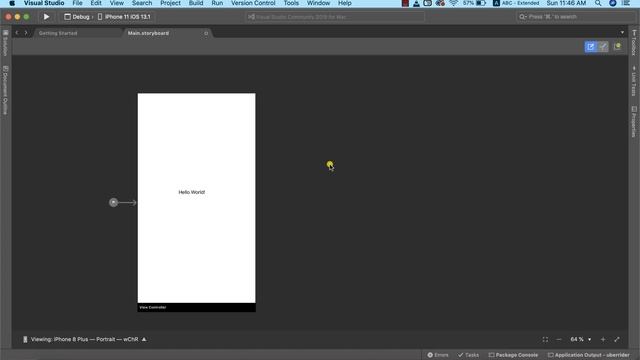Select the Hello World! label on canvas
The height and width of the screenshot is (360, 640).
point(191,192)
